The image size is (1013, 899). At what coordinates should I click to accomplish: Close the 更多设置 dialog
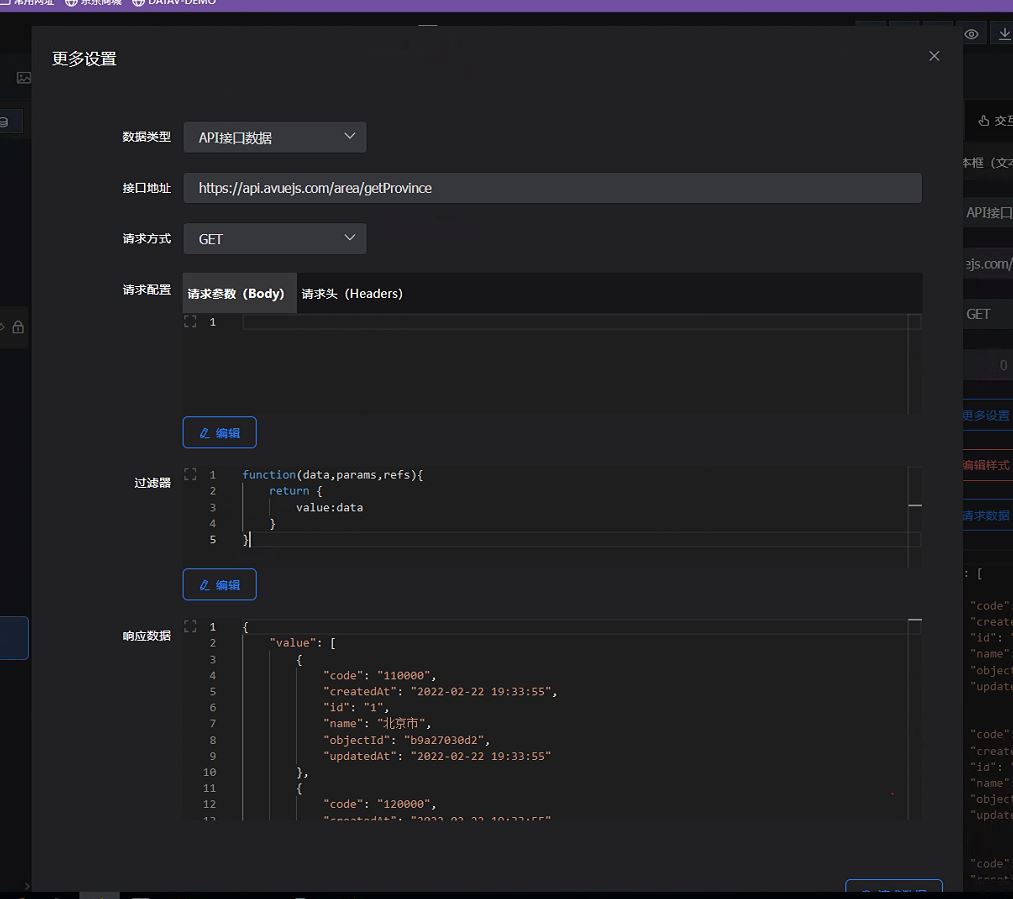934,56
